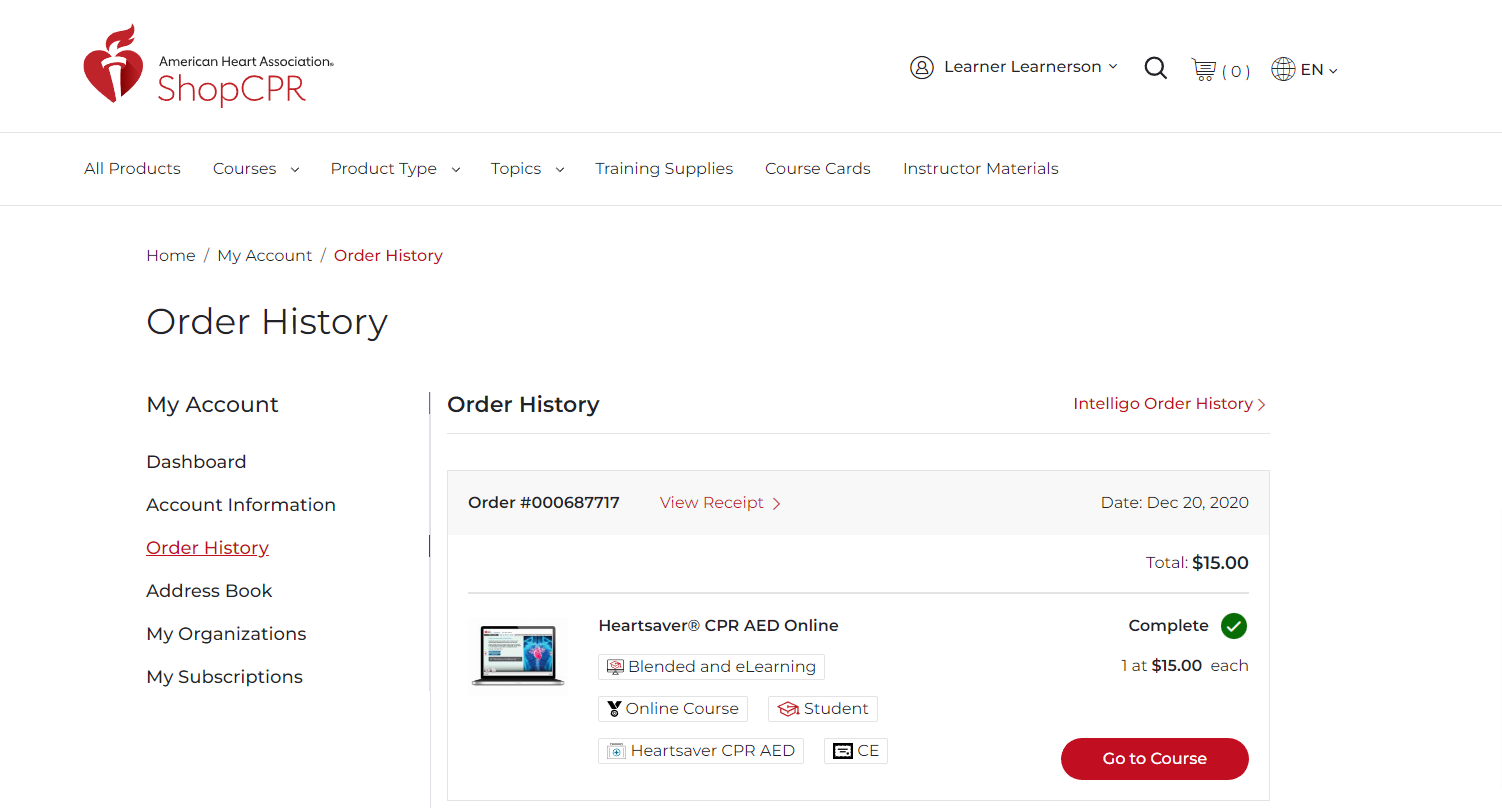
Task: Click the globe language icon
Action: [1283, 69]
